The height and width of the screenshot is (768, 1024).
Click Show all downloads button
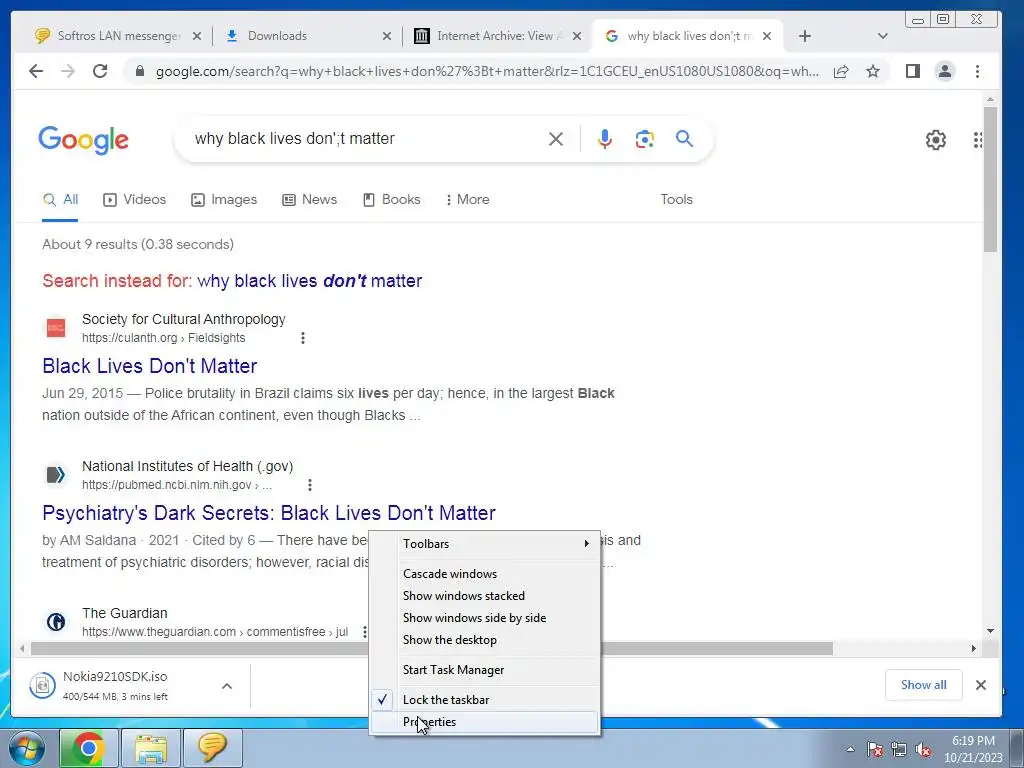tap(923, 684)
